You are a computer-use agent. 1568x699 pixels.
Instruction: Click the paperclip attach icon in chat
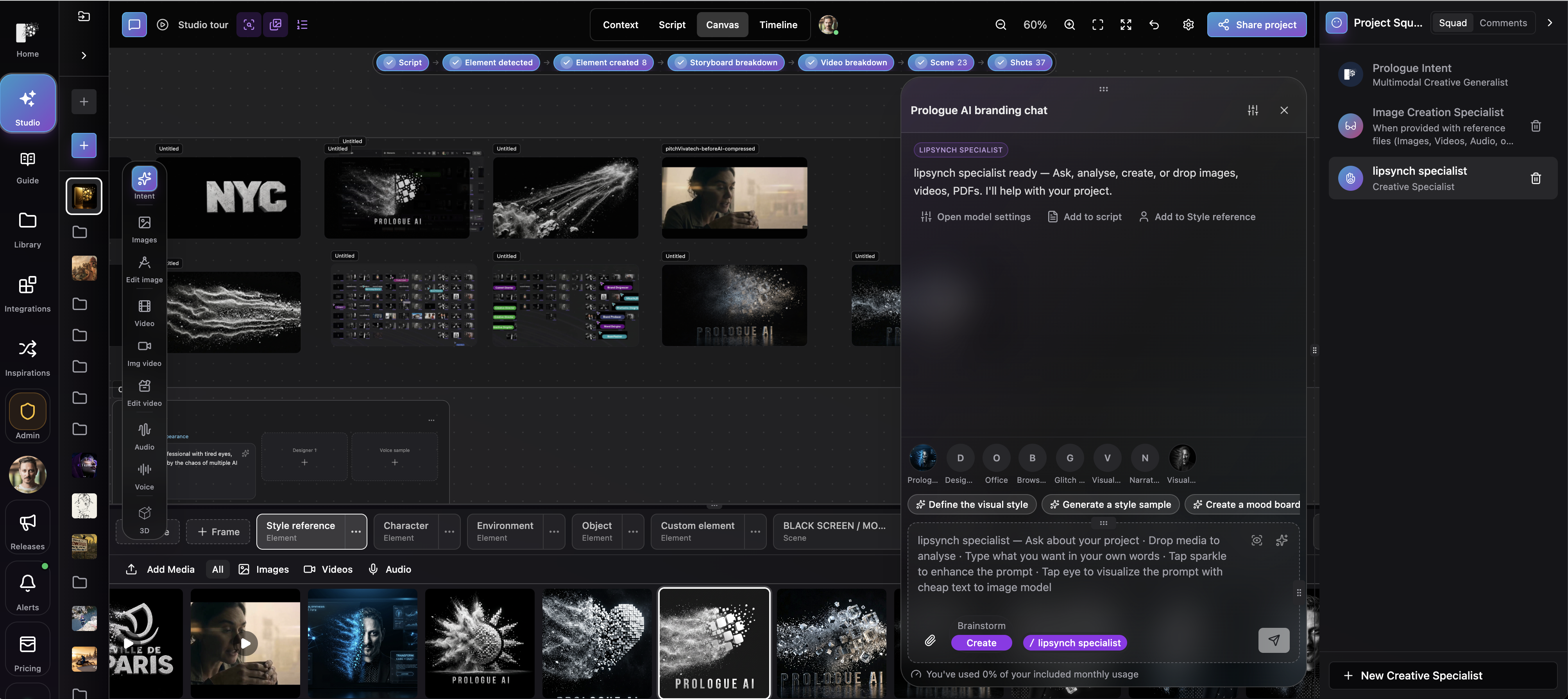[930, 640]
